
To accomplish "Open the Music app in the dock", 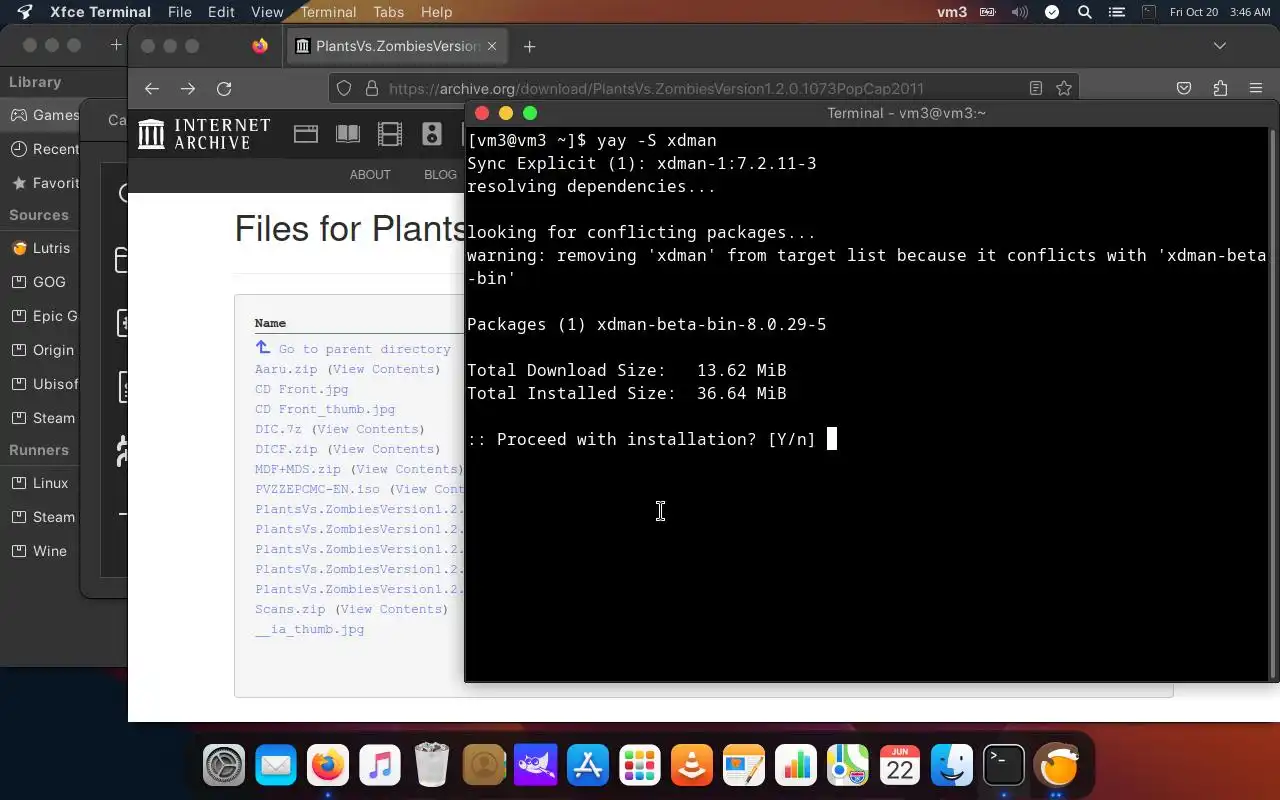I will coord(380,767).
